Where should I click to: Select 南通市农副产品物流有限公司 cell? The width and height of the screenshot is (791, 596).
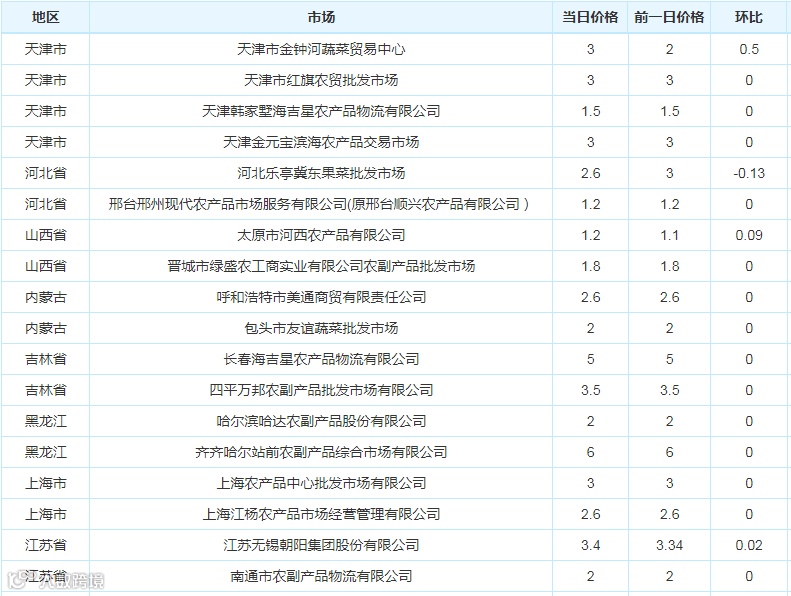pyautogui.click(x=321, y=576)
